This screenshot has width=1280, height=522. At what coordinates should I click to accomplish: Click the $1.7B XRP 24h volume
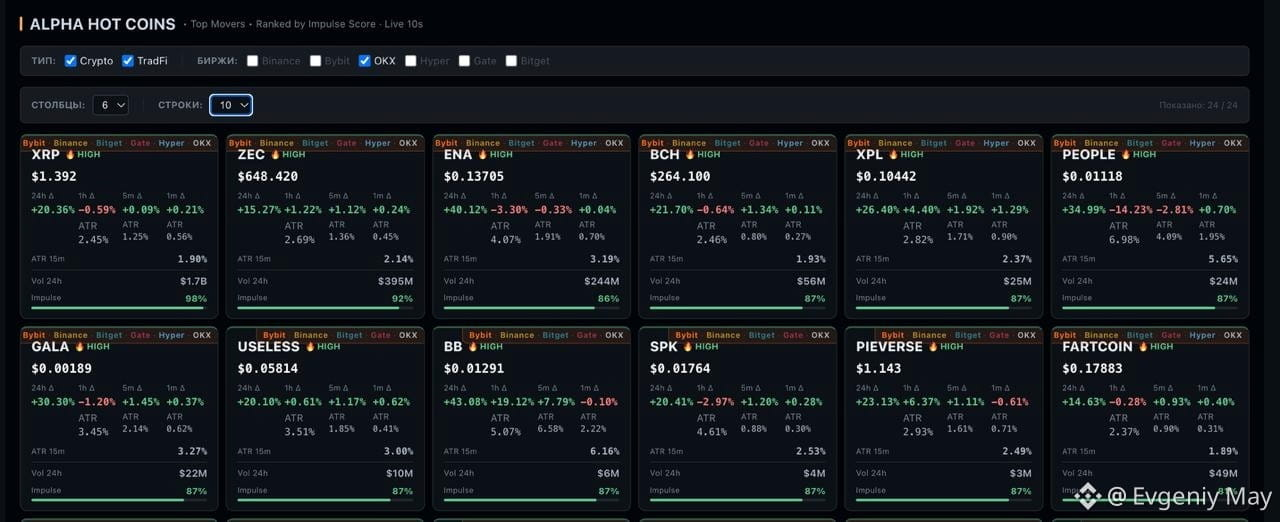click(193, 281)
